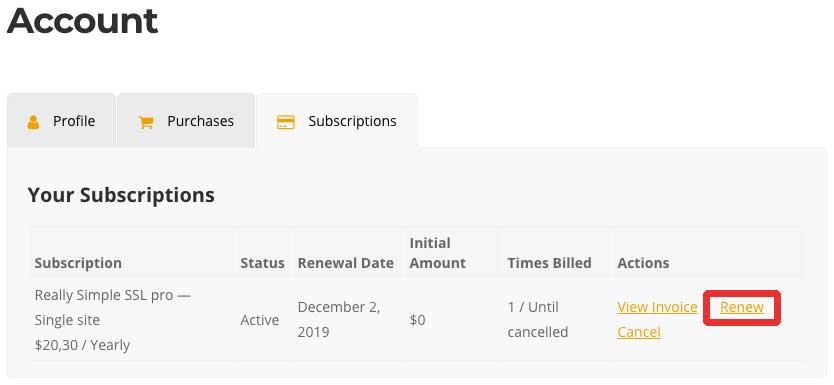Click the Subscription column header
The width and height of the screenshot is (834, 385).
[x=78, y=263]
